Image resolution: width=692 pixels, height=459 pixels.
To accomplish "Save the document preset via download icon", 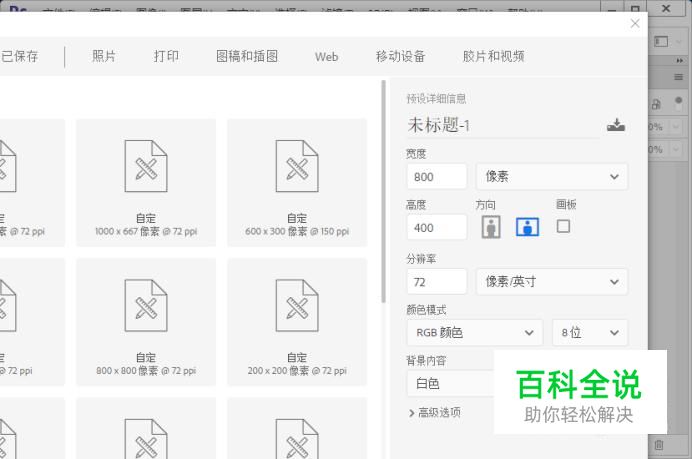I will click(616, 125).
